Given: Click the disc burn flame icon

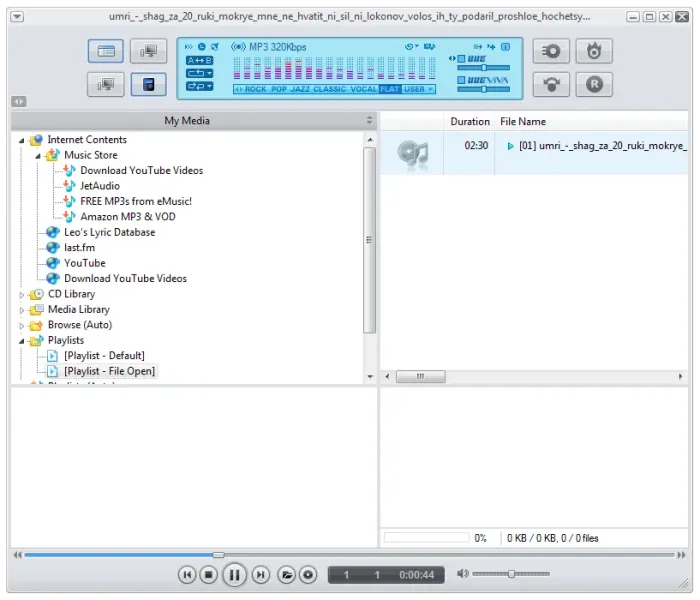Looking at the screenshot, I should pyautogui.click(x=594, y=51).
